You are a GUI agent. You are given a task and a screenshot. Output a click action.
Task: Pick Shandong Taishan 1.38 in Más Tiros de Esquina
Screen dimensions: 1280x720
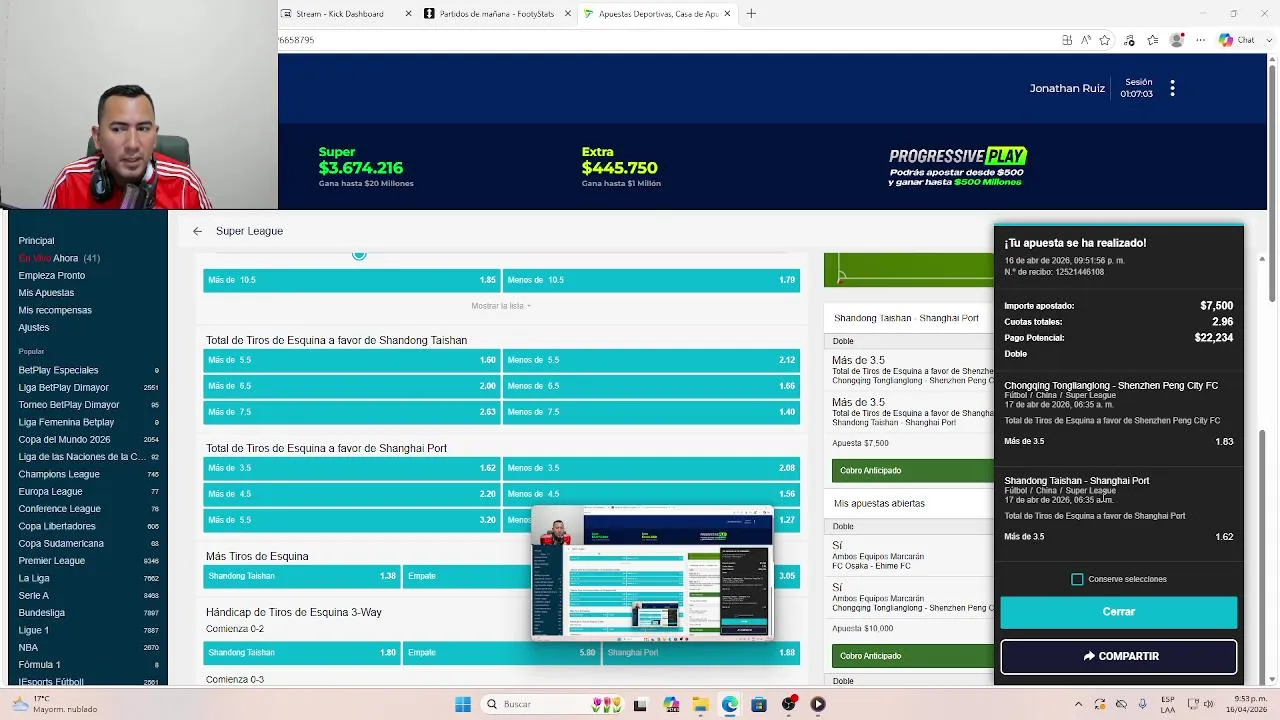point(301,576)
